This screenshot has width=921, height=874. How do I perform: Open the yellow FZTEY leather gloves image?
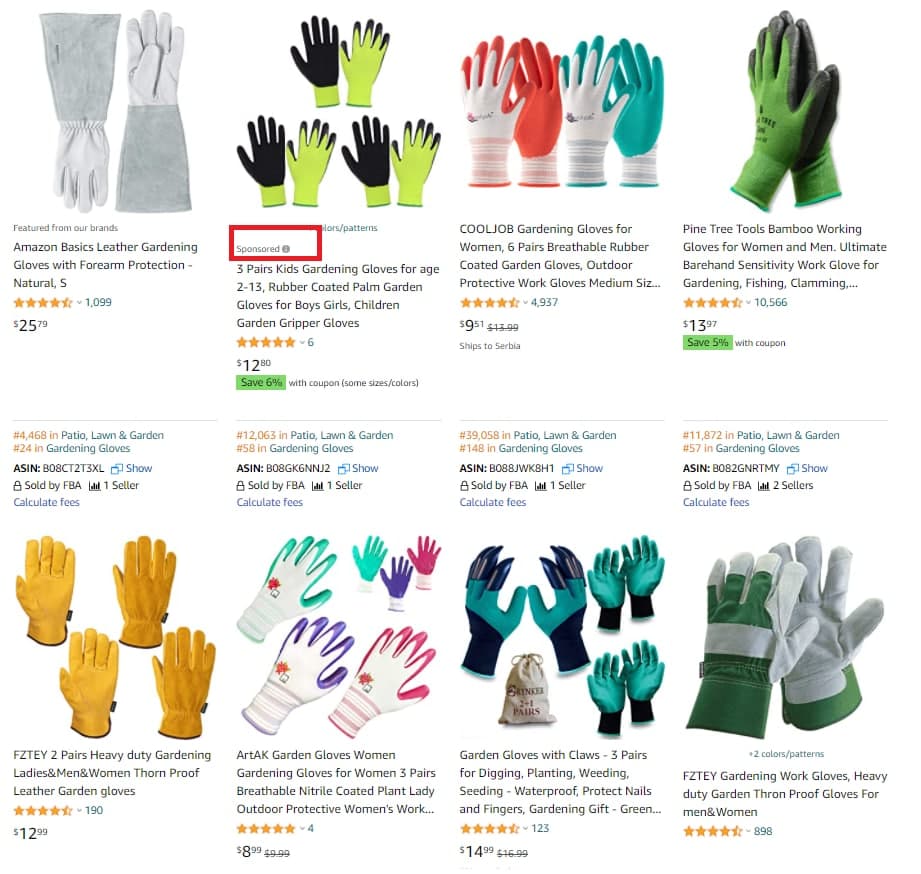click(x=115, y=637)
